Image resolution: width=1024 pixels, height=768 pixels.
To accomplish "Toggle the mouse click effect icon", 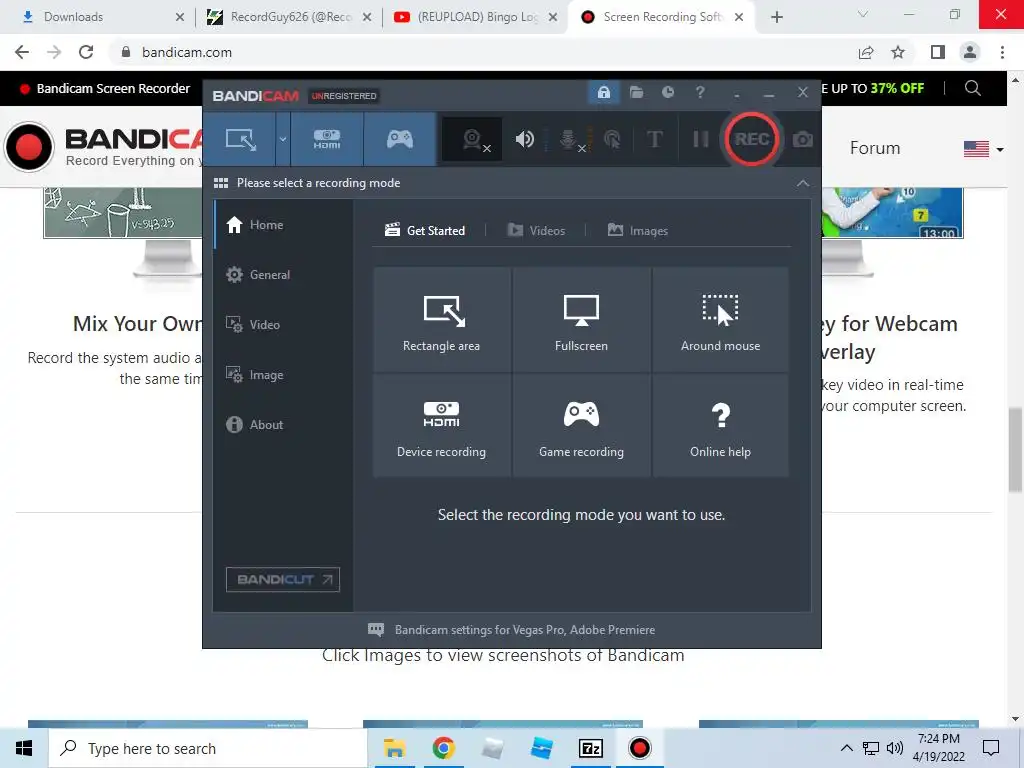I will 613,139.
